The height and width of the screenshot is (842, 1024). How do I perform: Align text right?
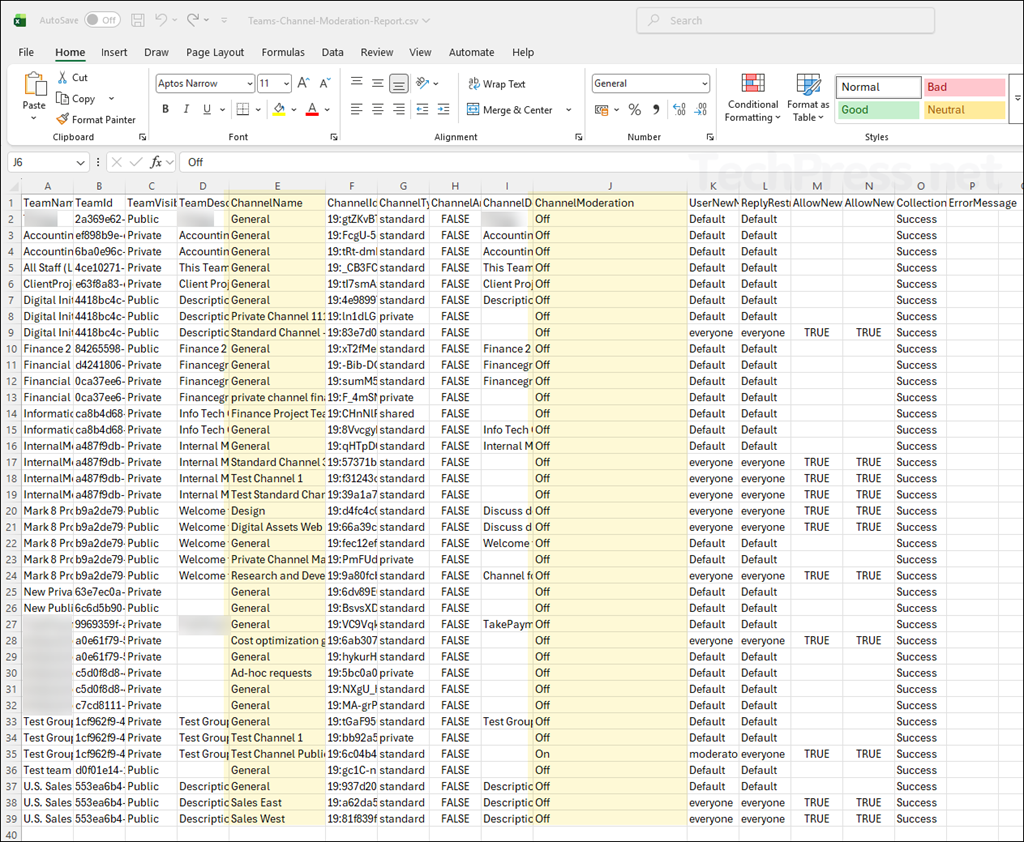[x=399, y=109]
